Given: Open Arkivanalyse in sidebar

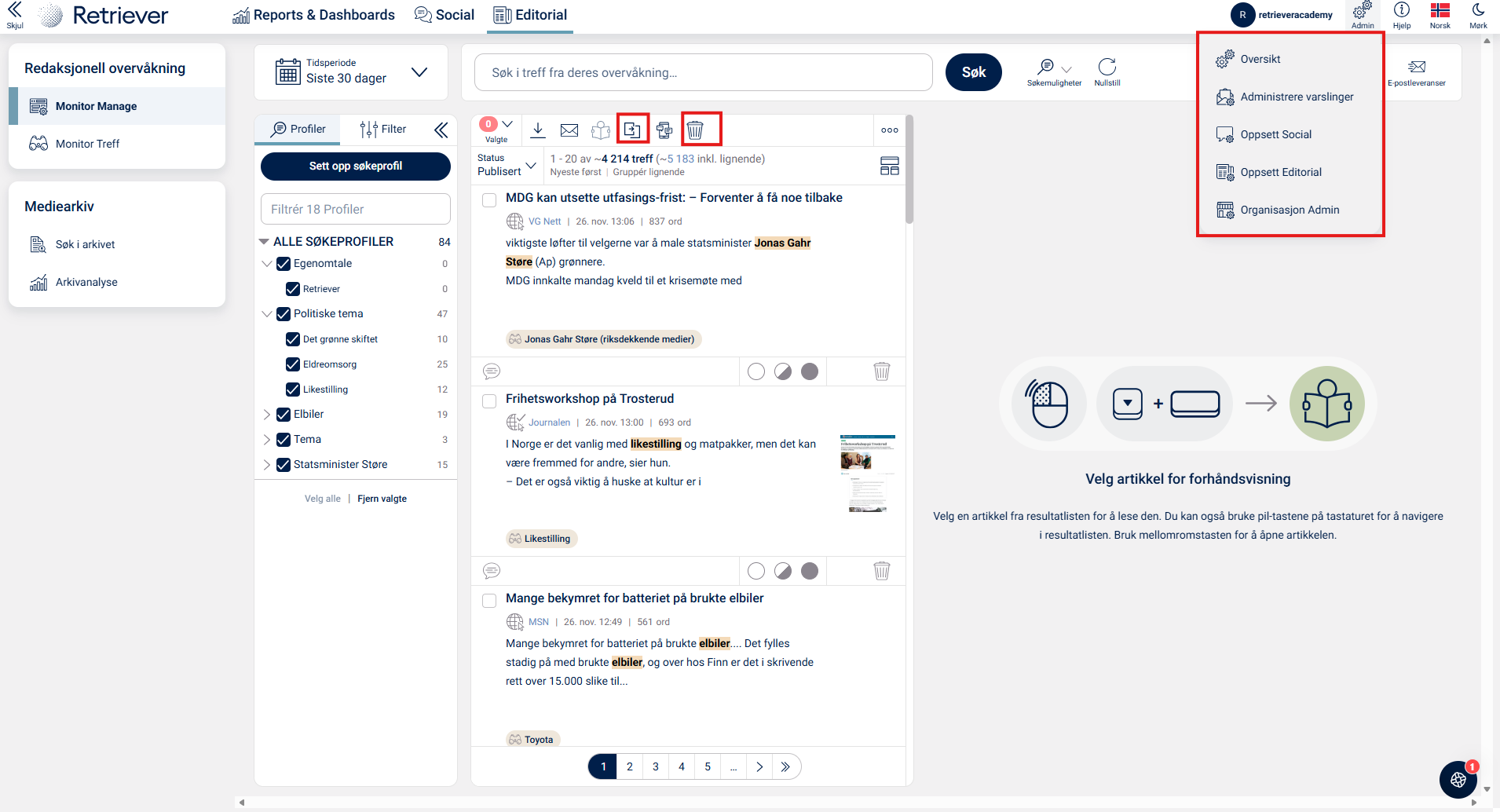Looking at the screenshot, I should 117,282.
